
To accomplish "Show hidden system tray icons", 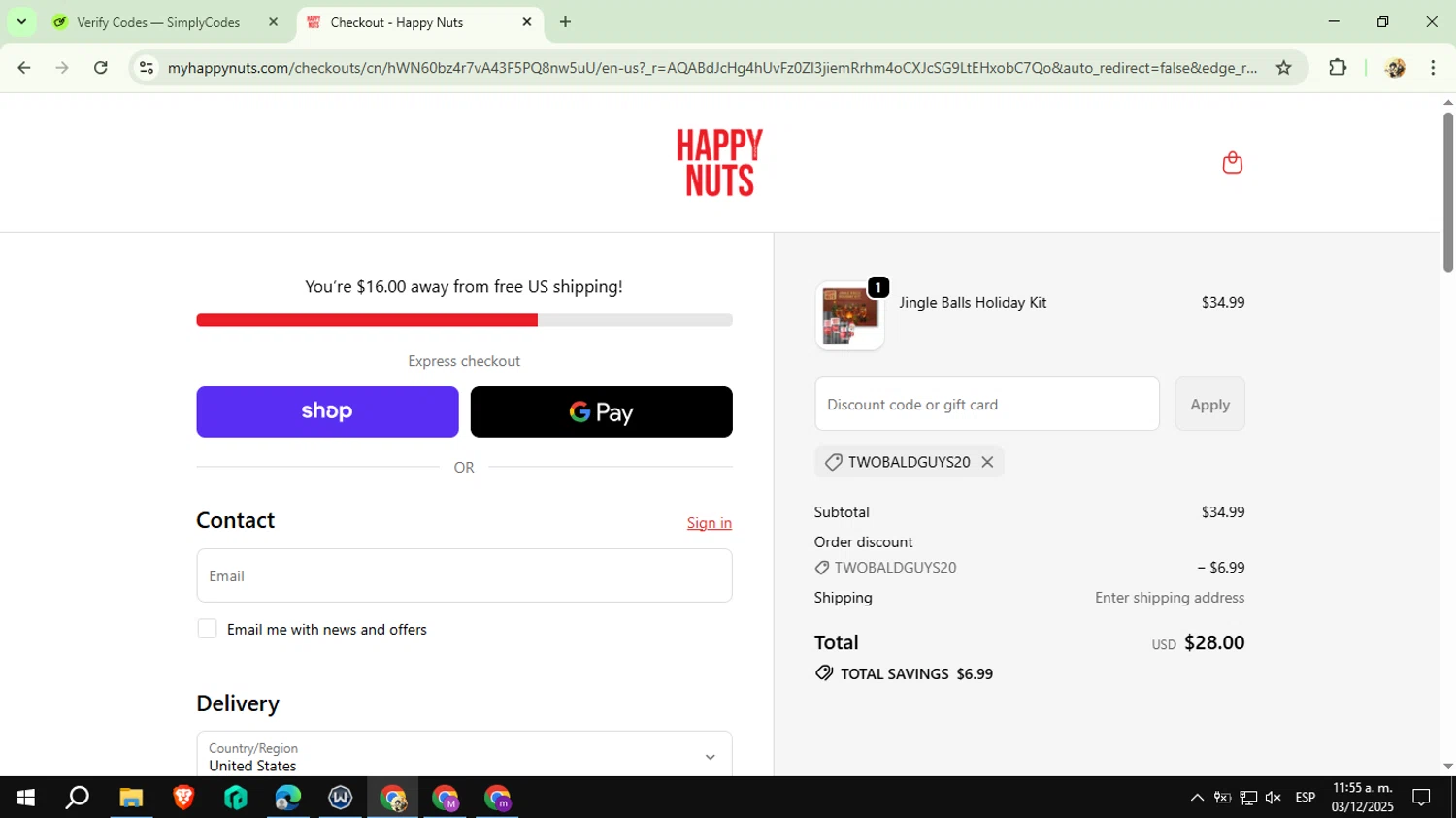I will [1197, 798].
